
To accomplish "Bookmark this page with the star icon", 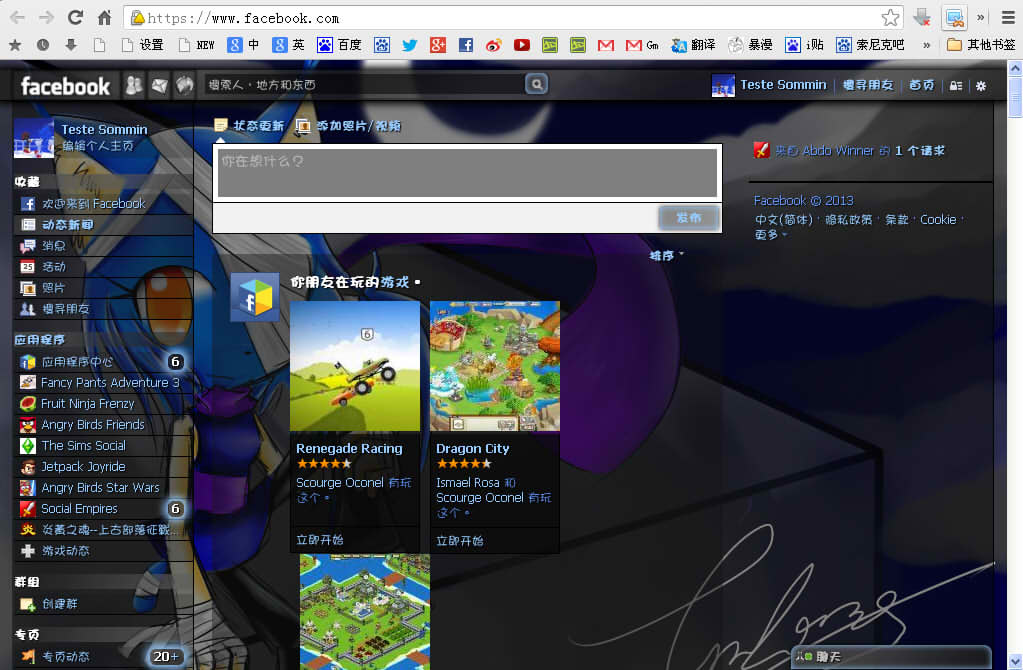I will click(890, 18).
